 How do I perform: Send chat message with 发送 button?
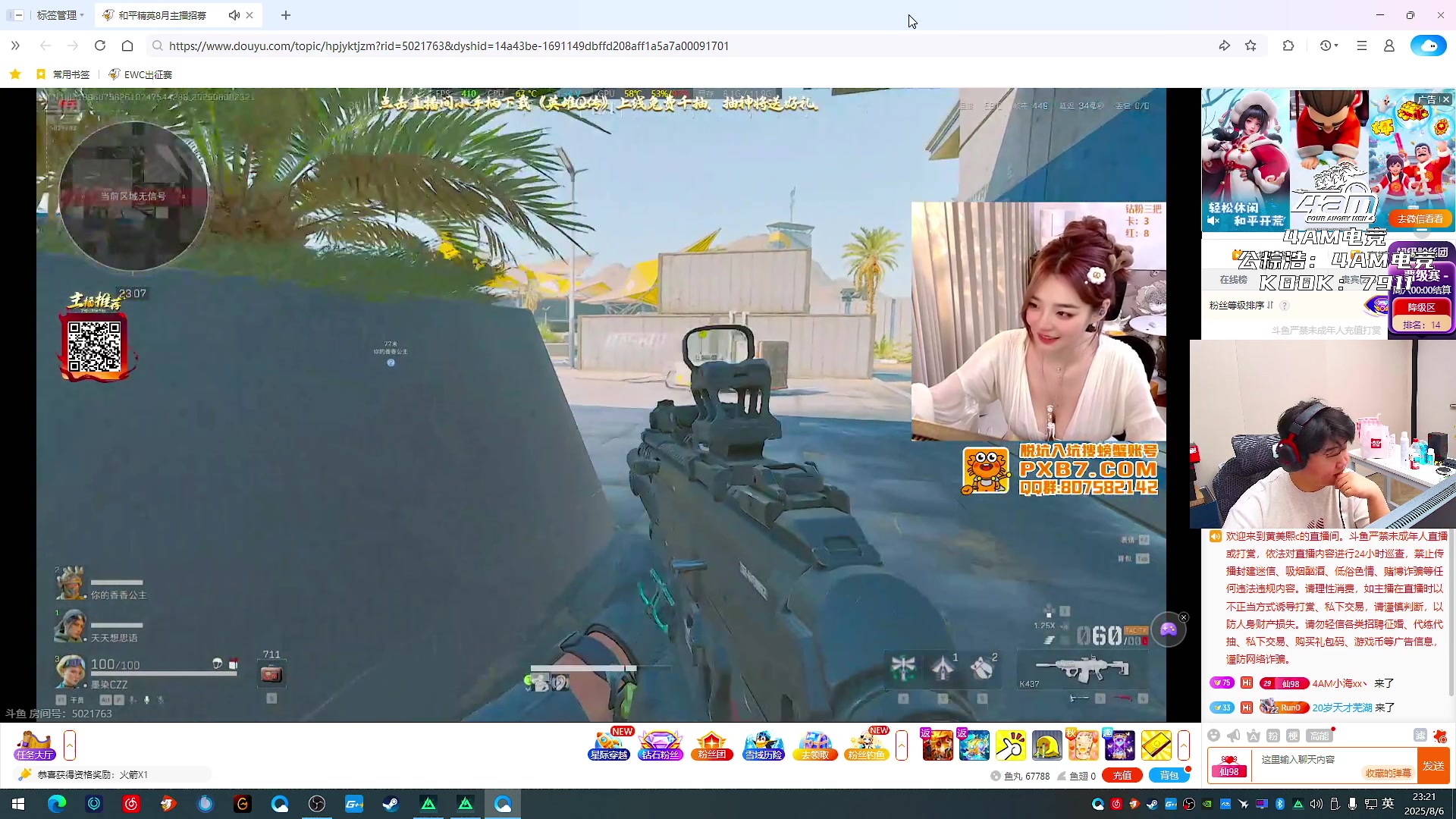[1433, 766]
